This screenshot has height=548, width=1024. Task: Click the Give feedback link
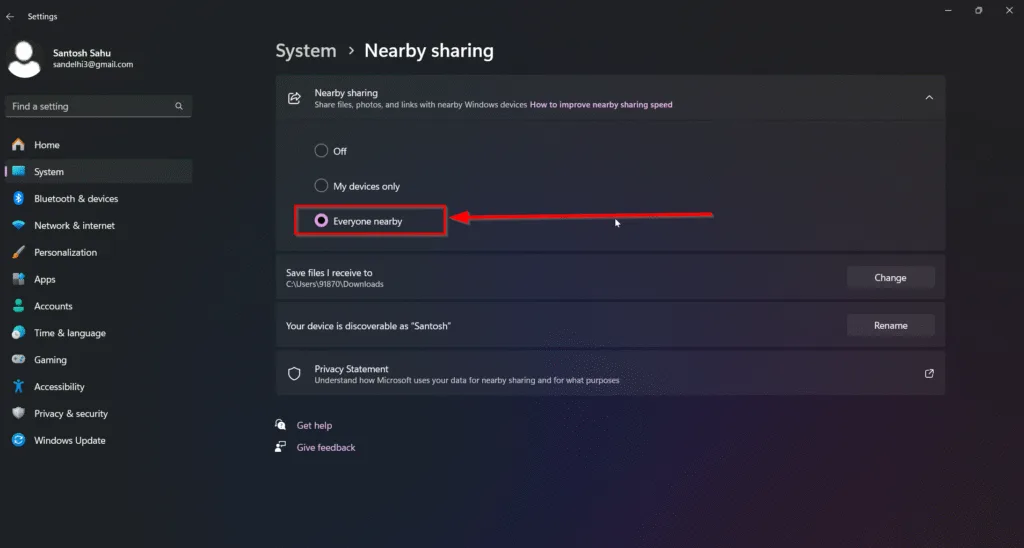coord(326,447)
